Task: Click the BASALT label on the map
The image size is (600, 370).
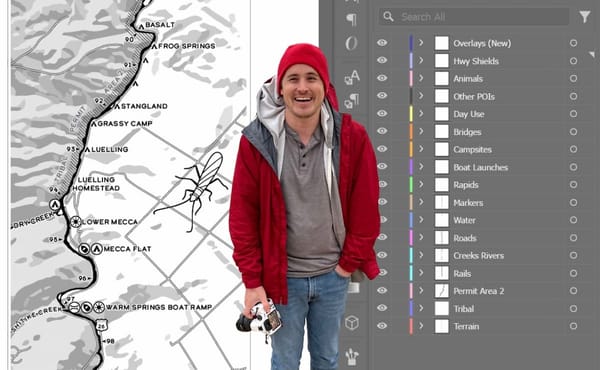Action: pos(160,24)
